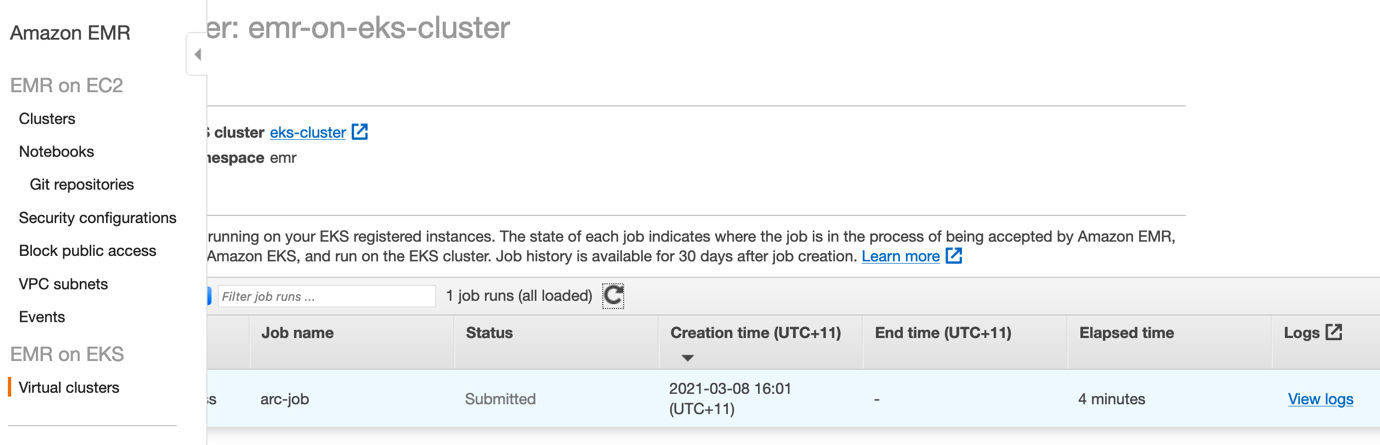Viewport: 1380px width, 445px height.
Task: Open View logs for arc-job
Action: [x=1320, y=399]
